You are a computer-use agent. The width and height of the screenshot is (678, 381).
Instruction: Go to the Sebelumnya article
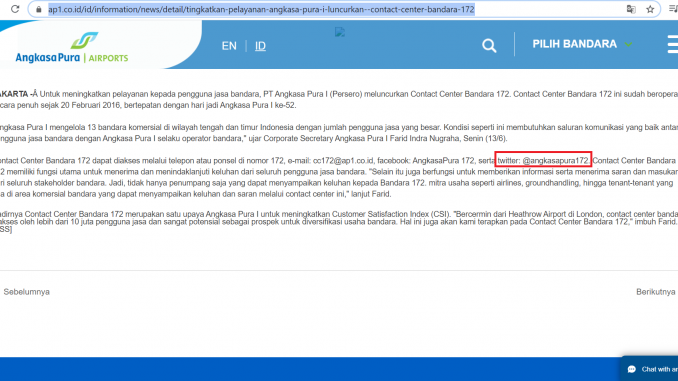[26, 292]
